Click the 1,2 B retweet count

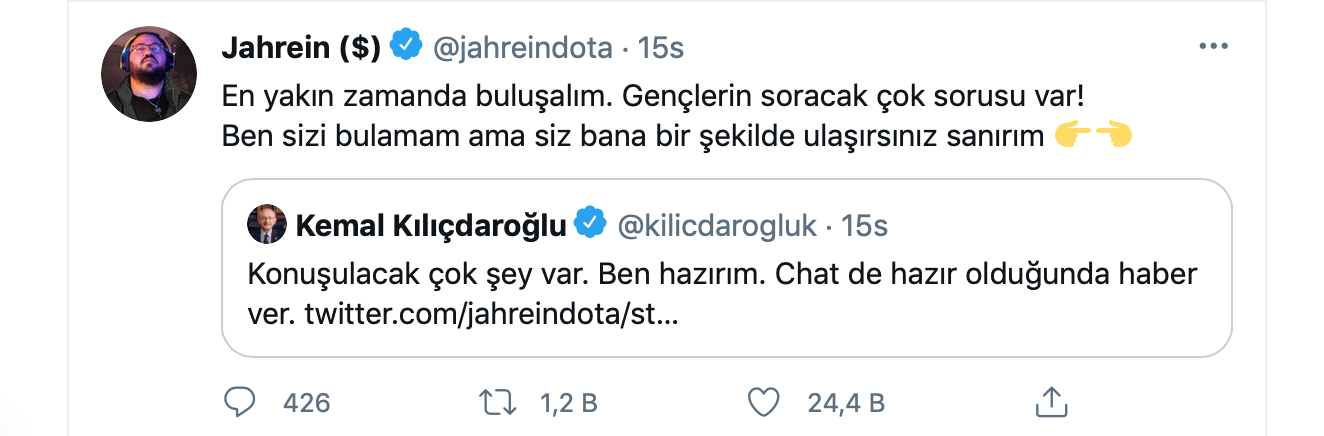[x=569, y=403]
